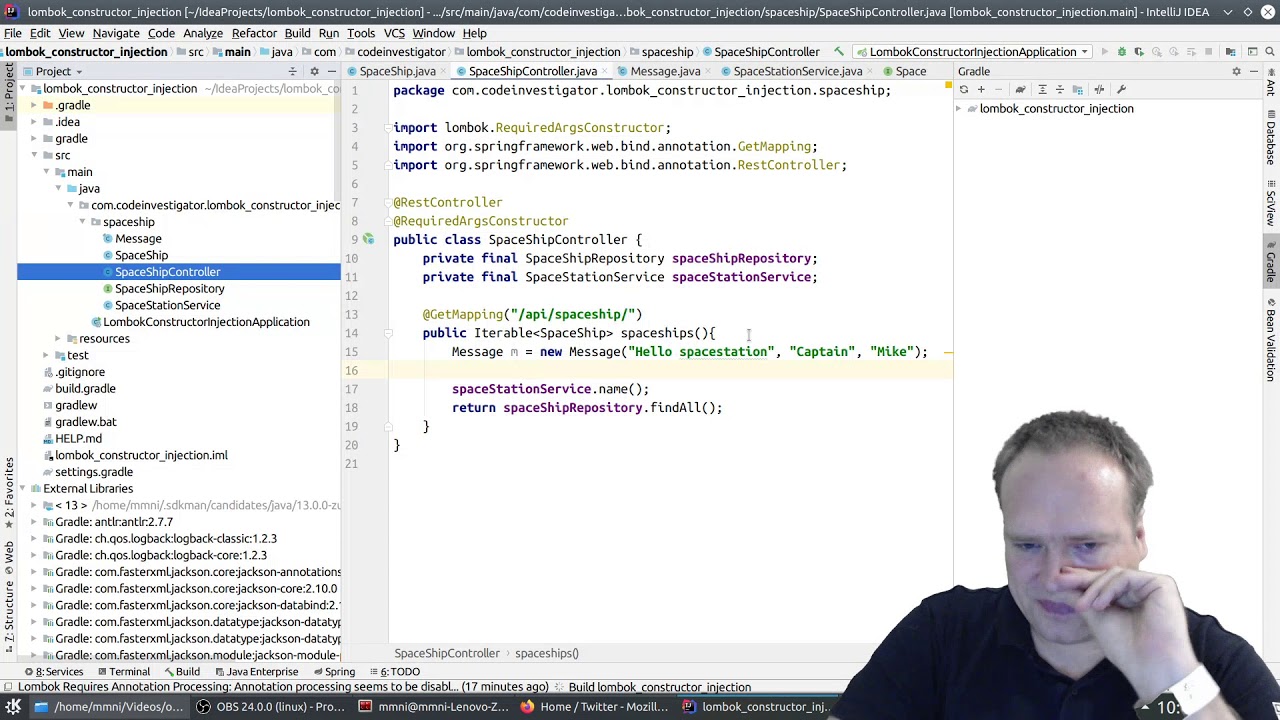This screenshot has height=720, width=1280.
Task: Open the File menu
Action: [x=13, y=33]
